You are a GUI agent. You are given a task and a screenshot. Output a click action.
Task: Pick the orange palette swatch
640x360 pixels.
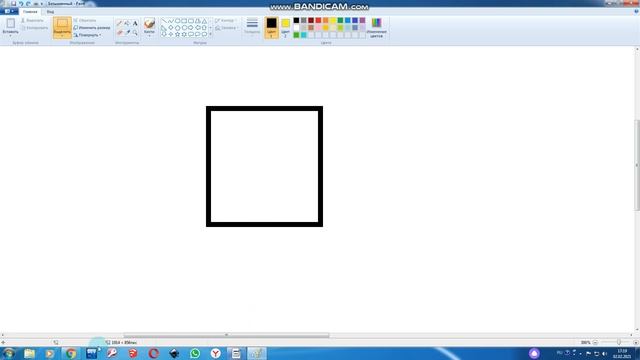coord(326,20)
